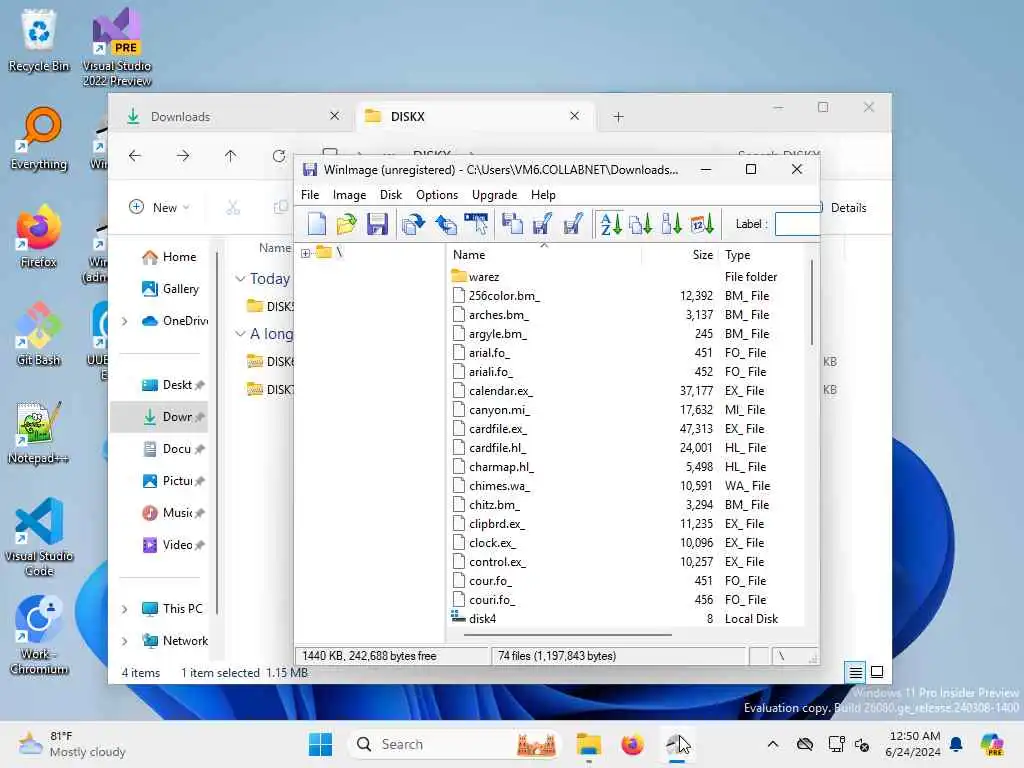Click the Read disk icon

513,224
